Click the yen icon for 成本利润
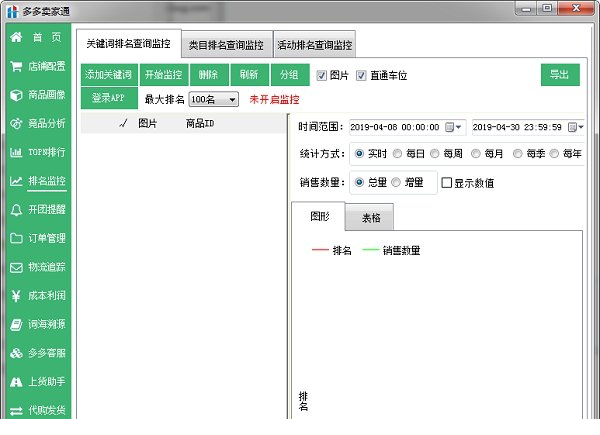The width and height of the screenshot is (600, 435). pos(16,296)
